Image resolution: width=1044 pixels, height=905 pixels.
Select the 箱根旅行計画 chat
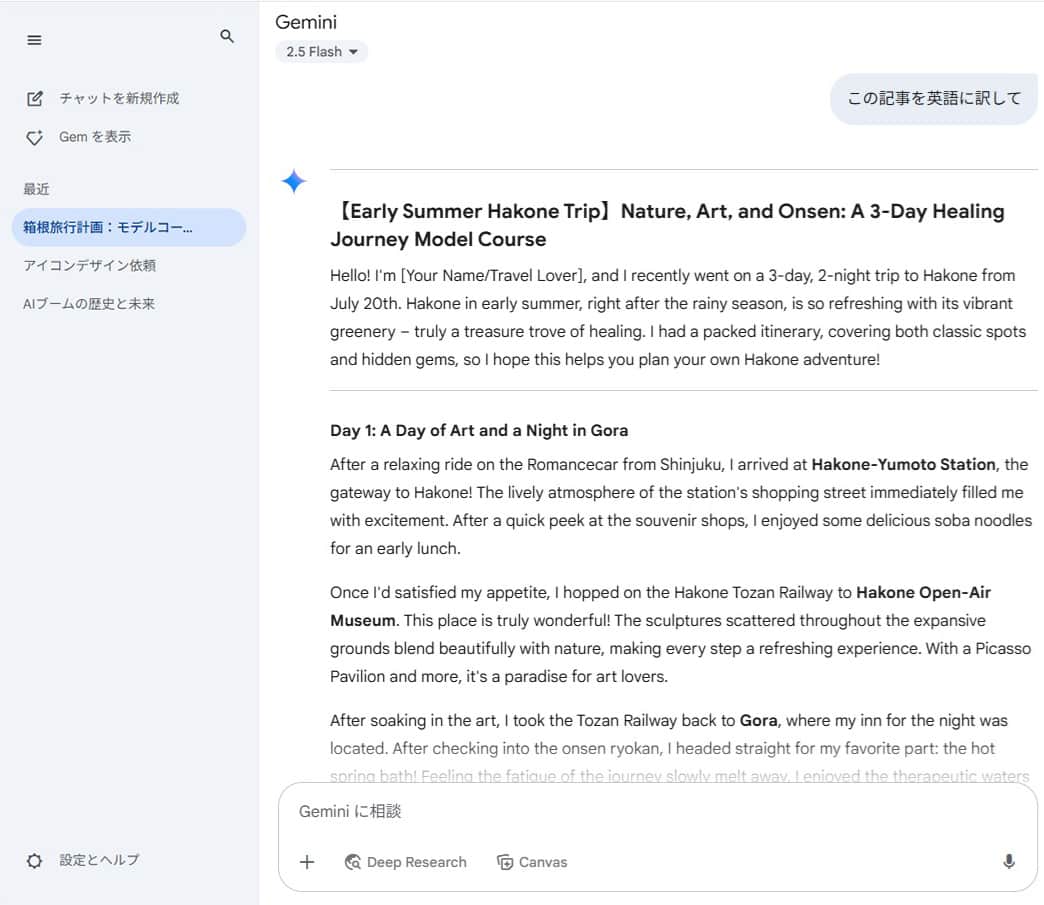pyautogui.click(x=129, y=227)
